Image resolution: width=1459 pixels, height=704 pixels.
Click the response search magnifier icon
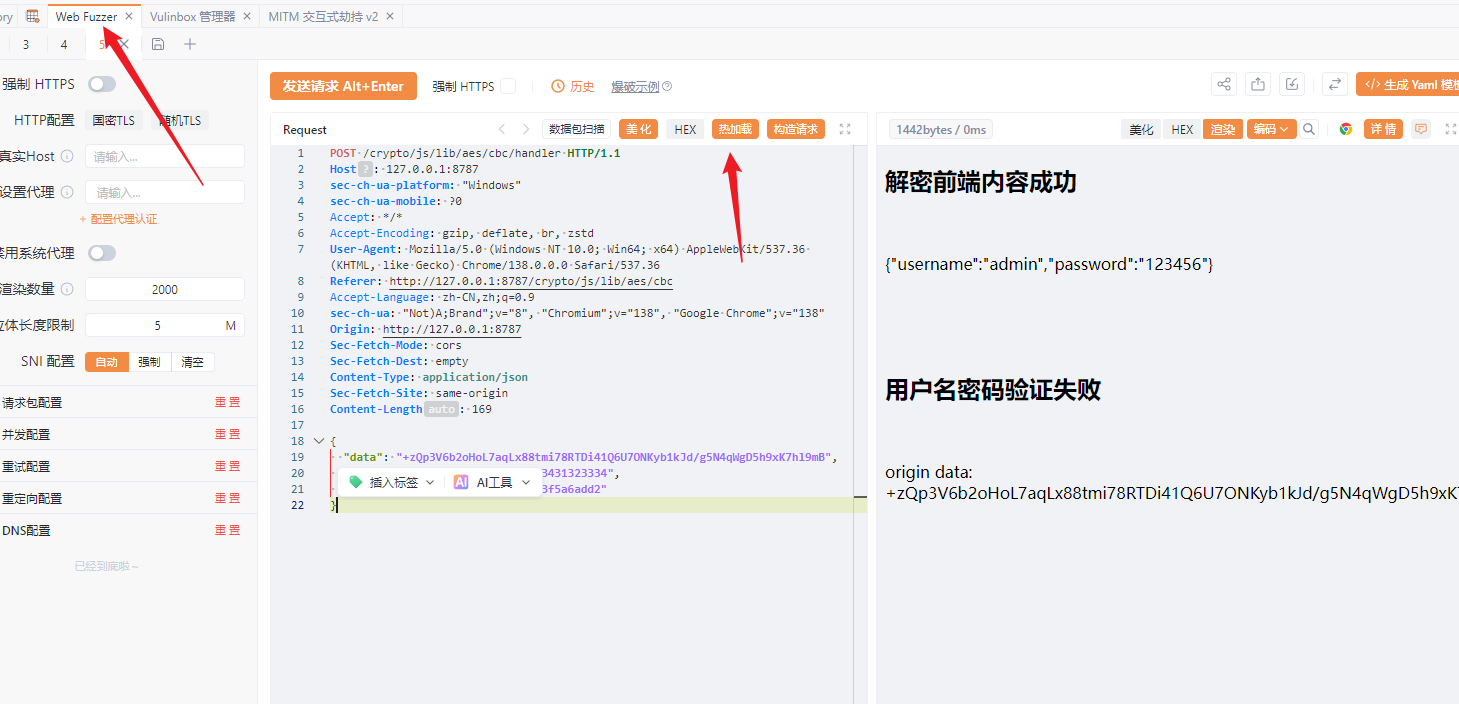(1309, 129)
